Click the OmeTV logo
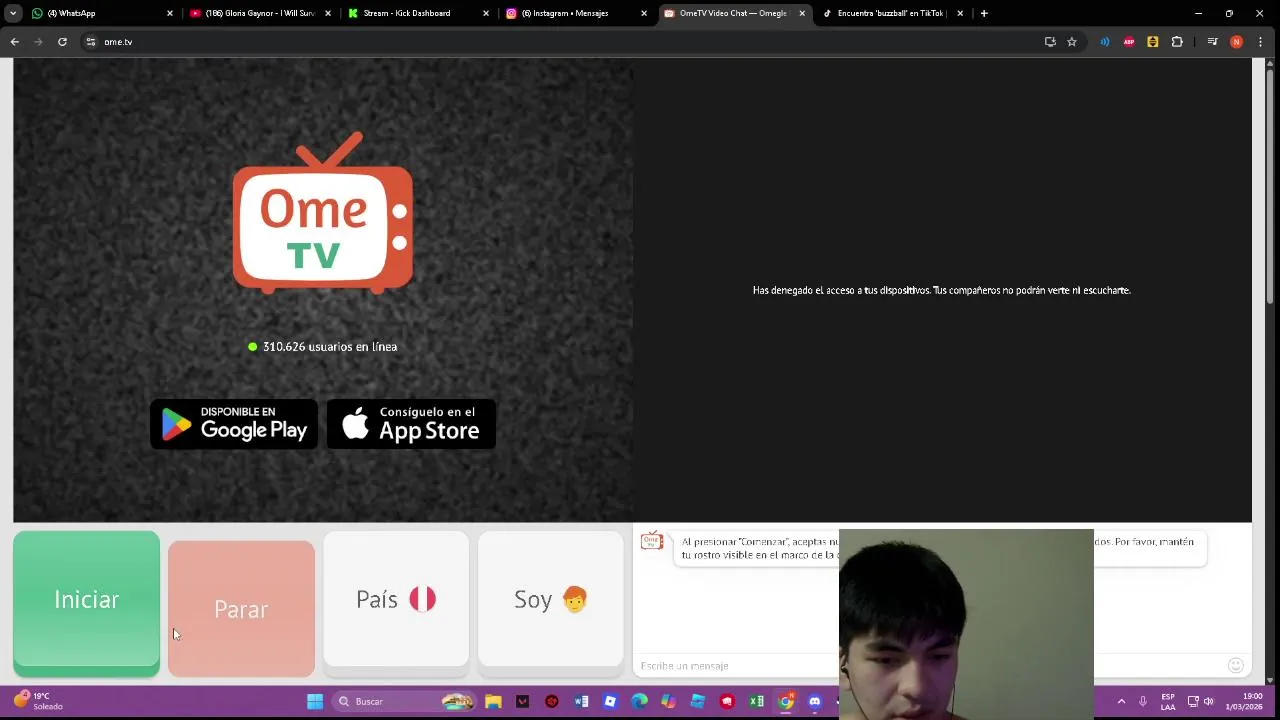The image size is (1280, 720). [x=323, y=212]
